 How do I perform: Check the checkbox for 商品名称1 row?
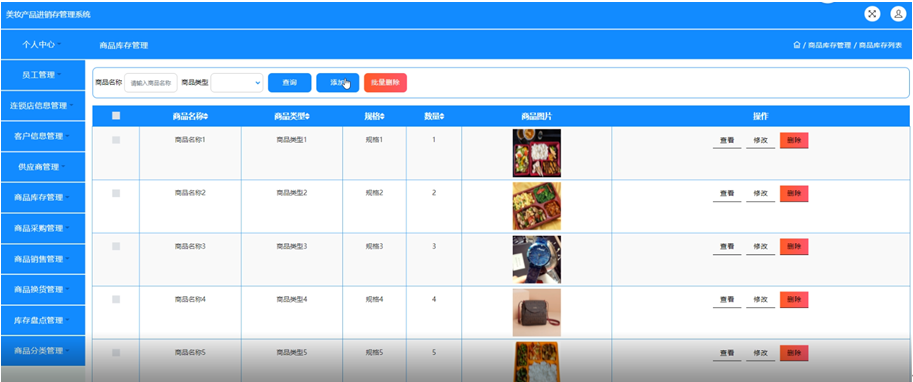tap(116, 140)
